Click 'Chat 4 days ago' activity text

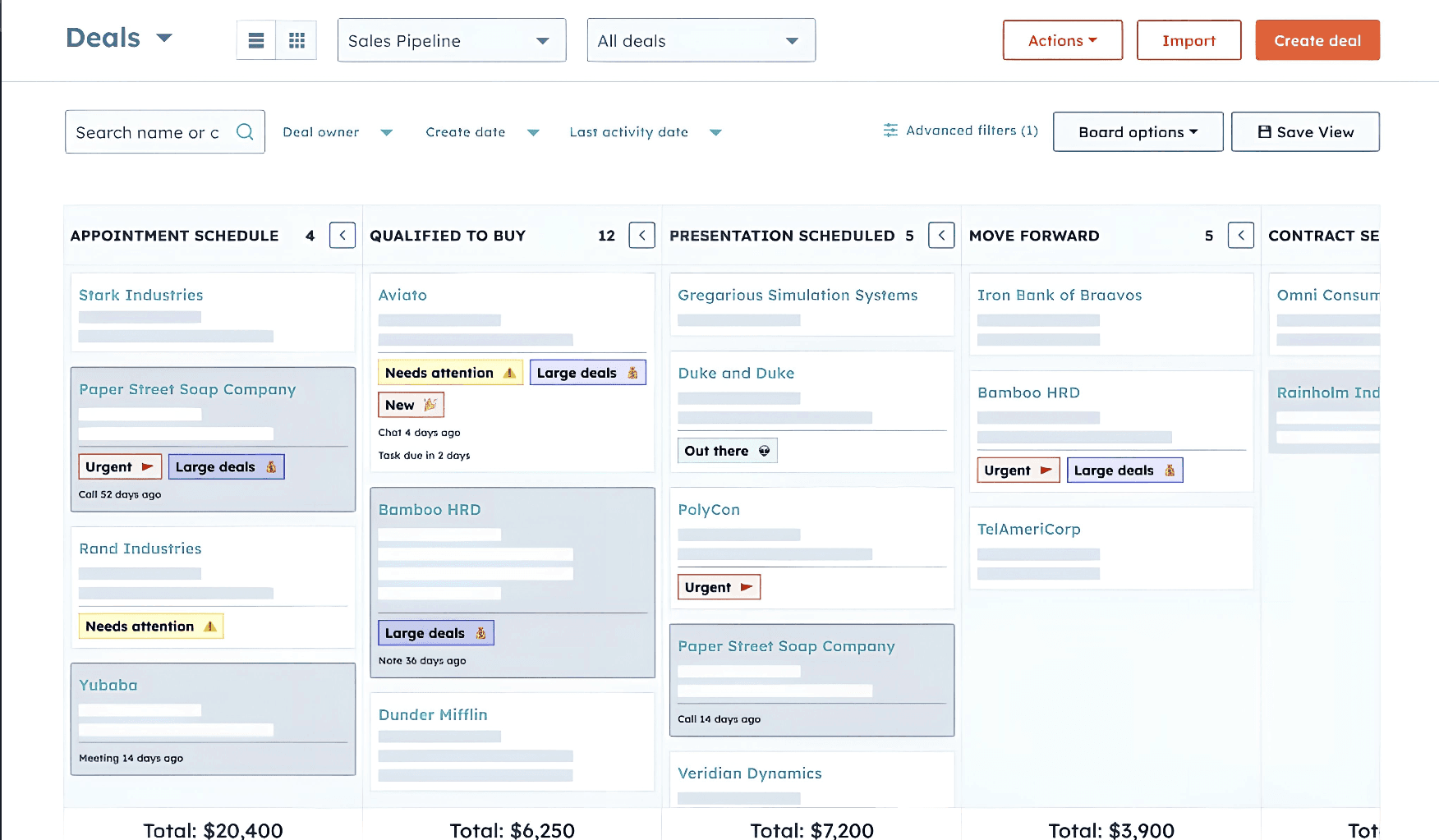[x=419, y=432]
